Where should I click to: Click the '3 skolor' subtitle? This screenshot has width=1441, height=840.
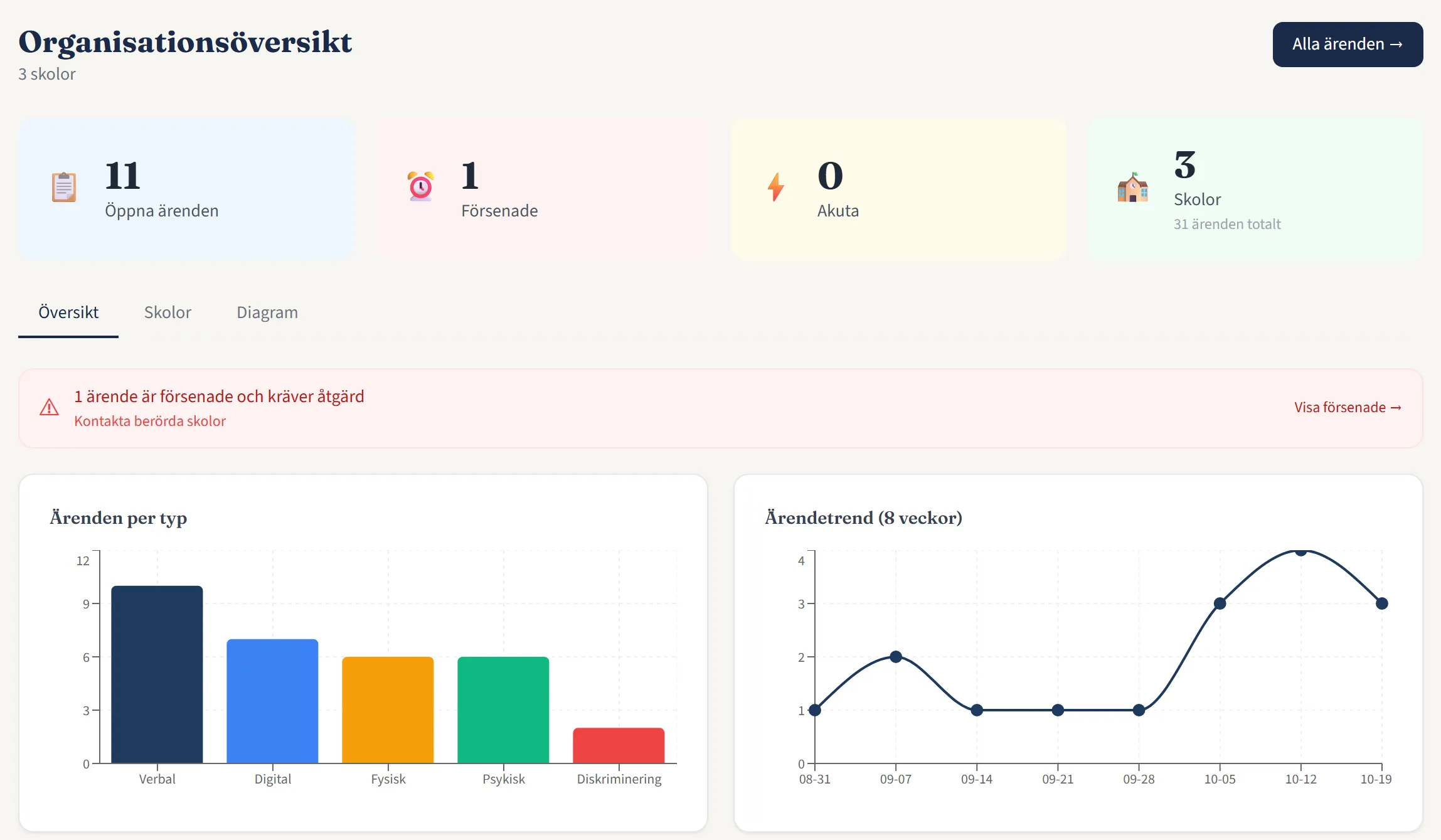click(x=47, y=74)
